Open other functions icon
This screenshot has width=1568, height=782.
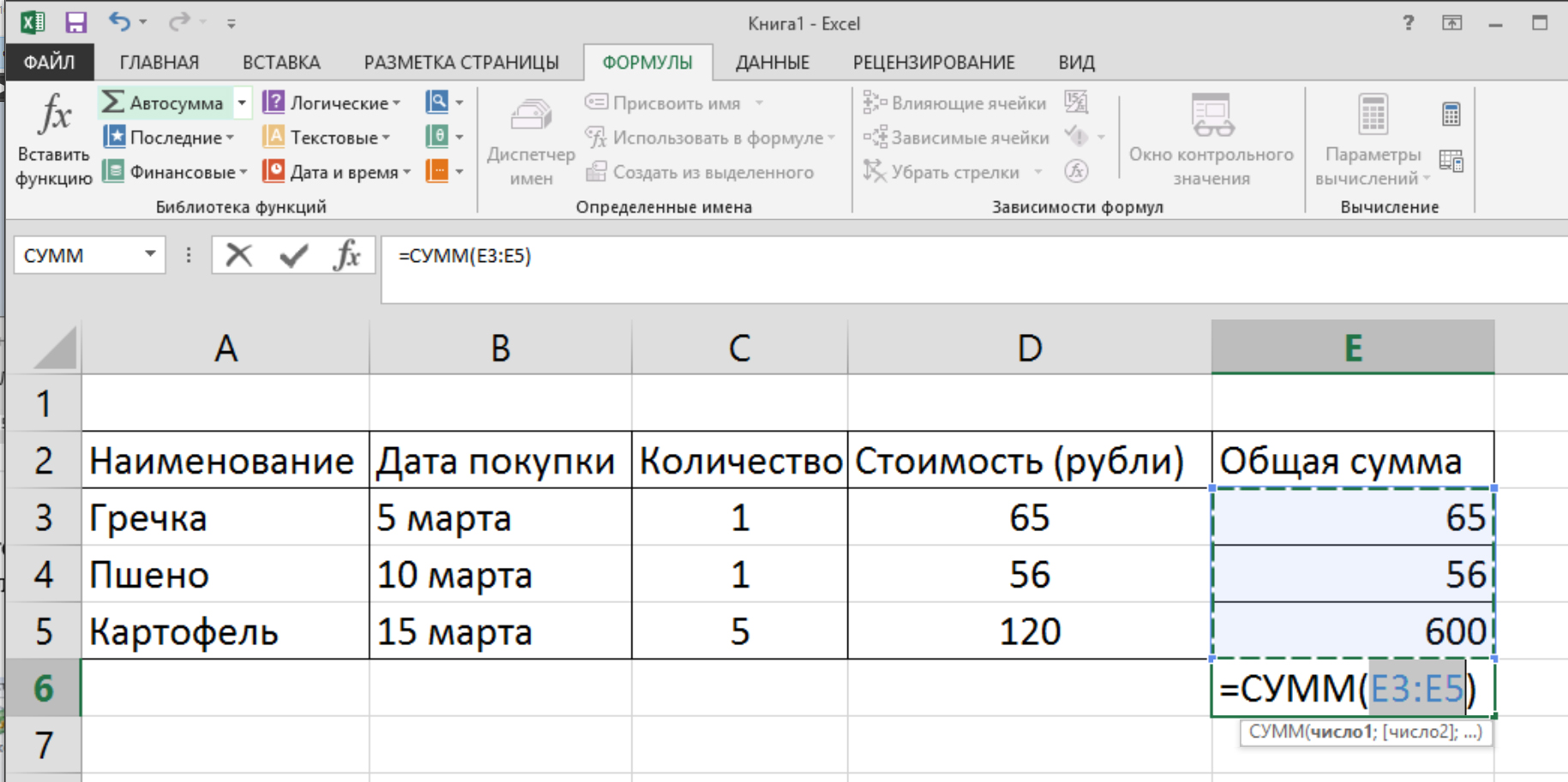click(445, 172)
